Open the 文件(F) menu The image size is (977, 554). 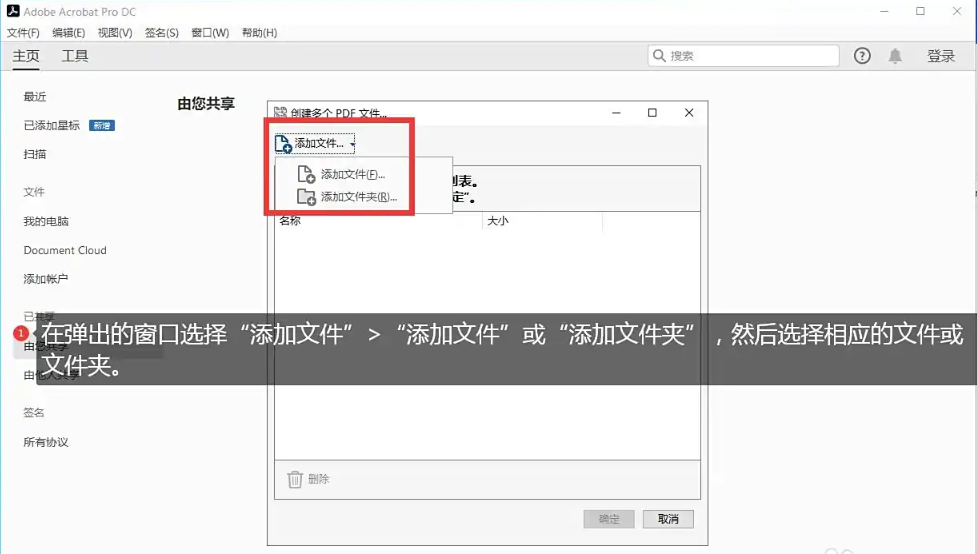[x=23, y=33]
